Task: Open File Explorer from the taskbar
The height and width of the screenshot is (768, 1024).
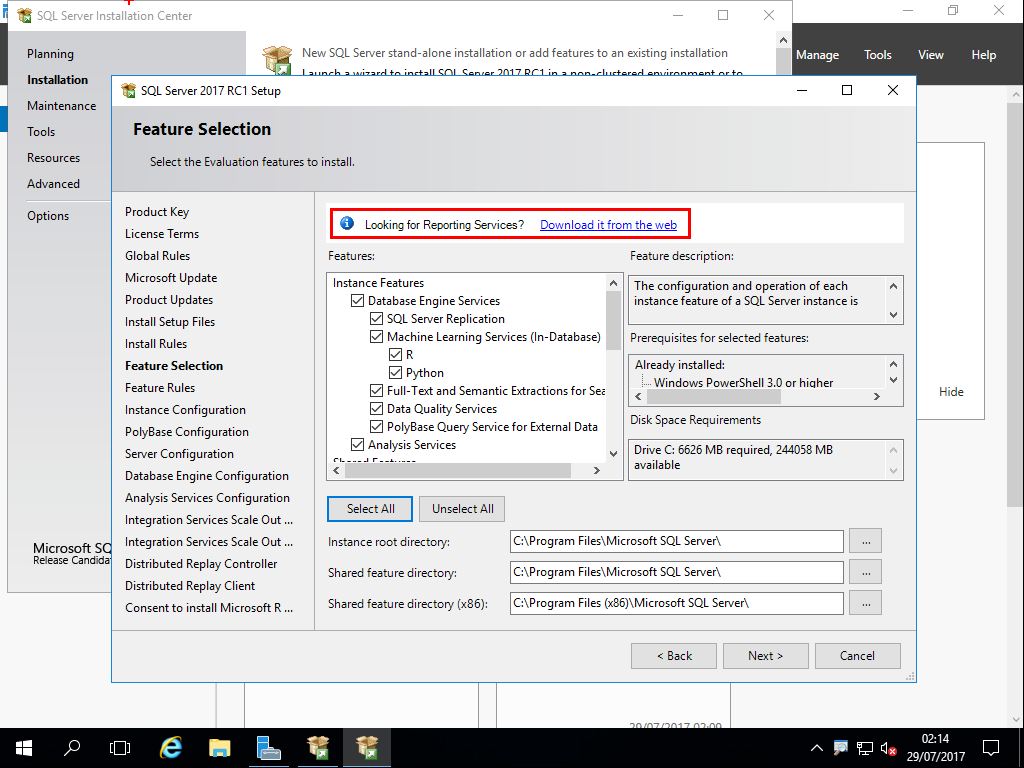Action: pos(220,747)
